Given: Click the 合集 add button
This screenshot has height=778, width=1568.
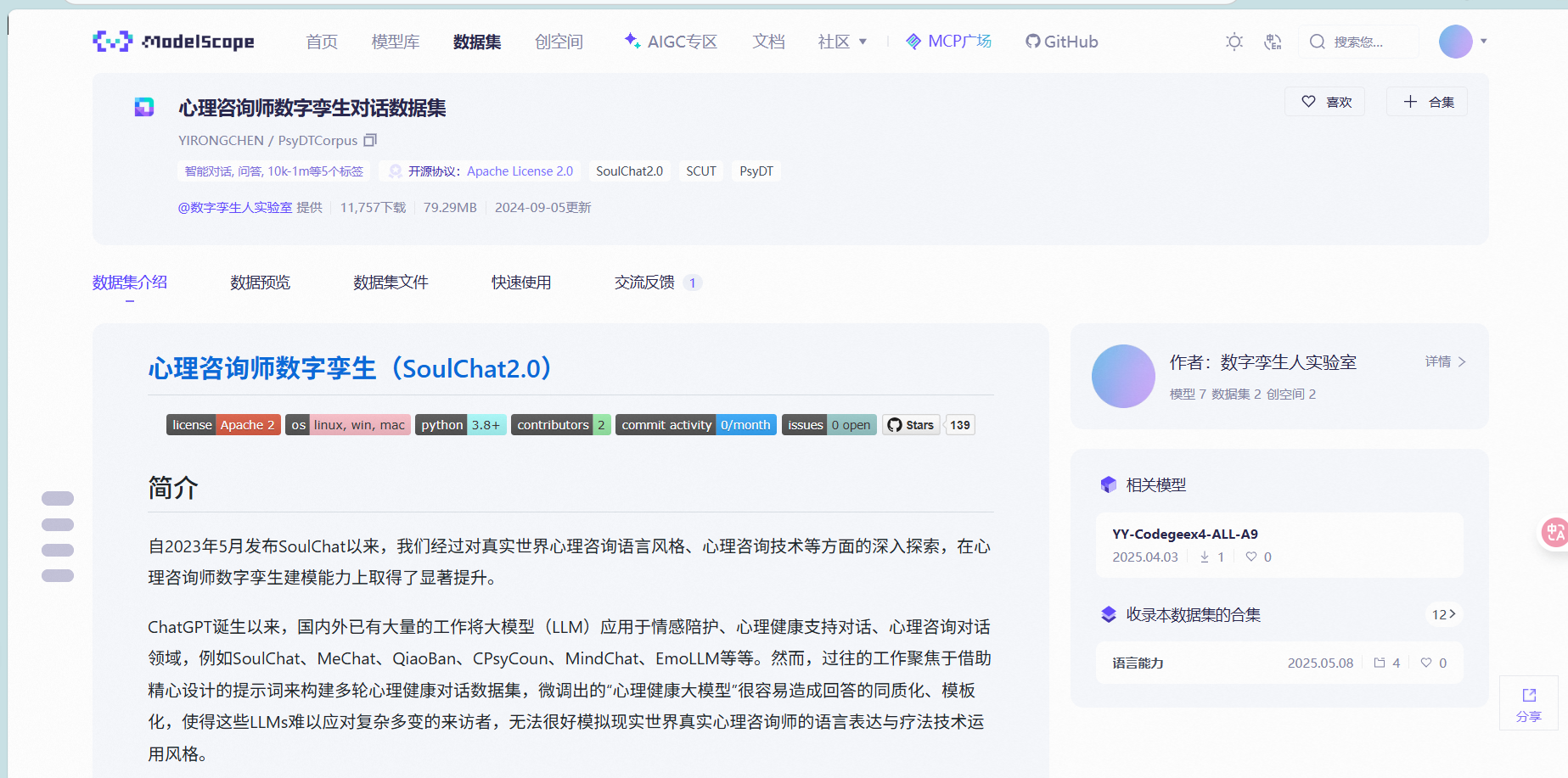Looking at the screenshot, I should pos(1427,102).
